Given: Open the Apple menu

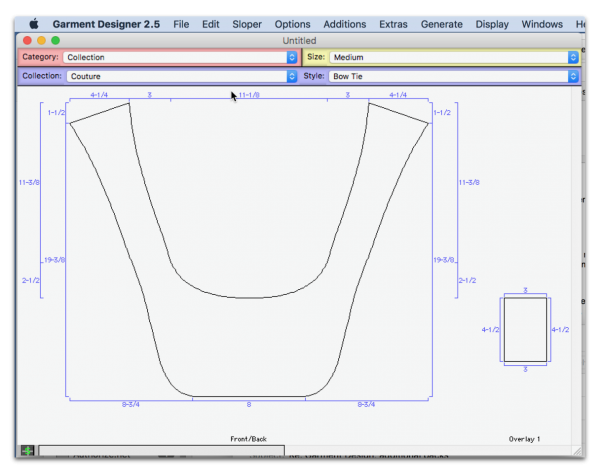Looking at the screenshot, I should [x=34, y=24].
